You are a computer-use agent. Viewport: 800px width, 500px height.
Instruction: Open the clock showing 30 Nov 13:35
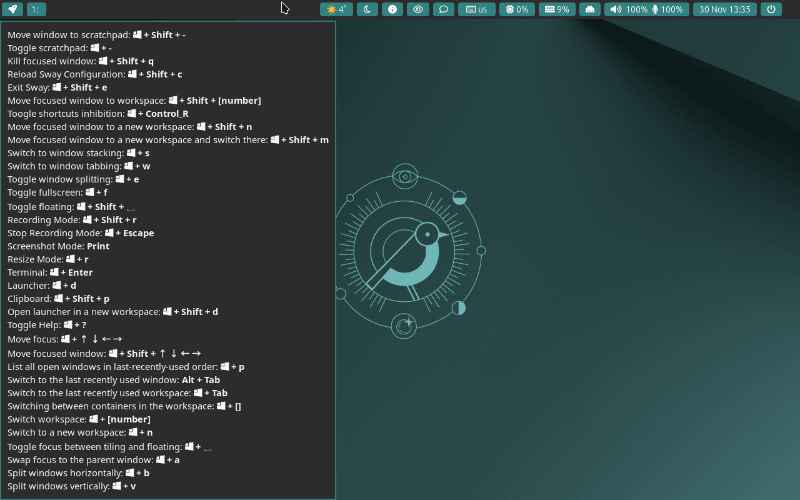click(724, 9)
